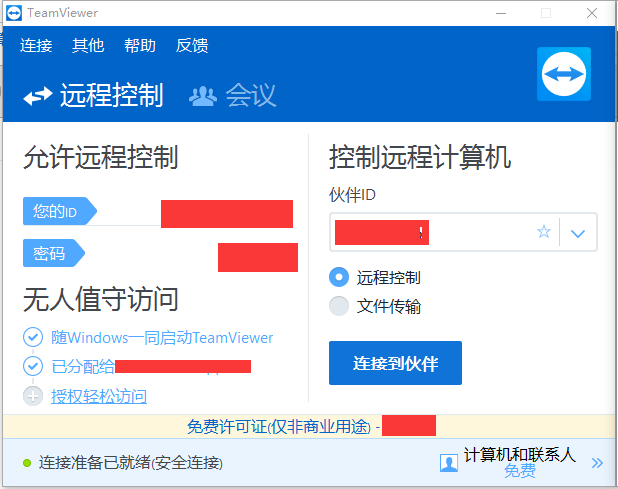The height and width of the screenshot is (489, 618).
Task: Close the TeamViewer window
Action: tap(592, 13)
